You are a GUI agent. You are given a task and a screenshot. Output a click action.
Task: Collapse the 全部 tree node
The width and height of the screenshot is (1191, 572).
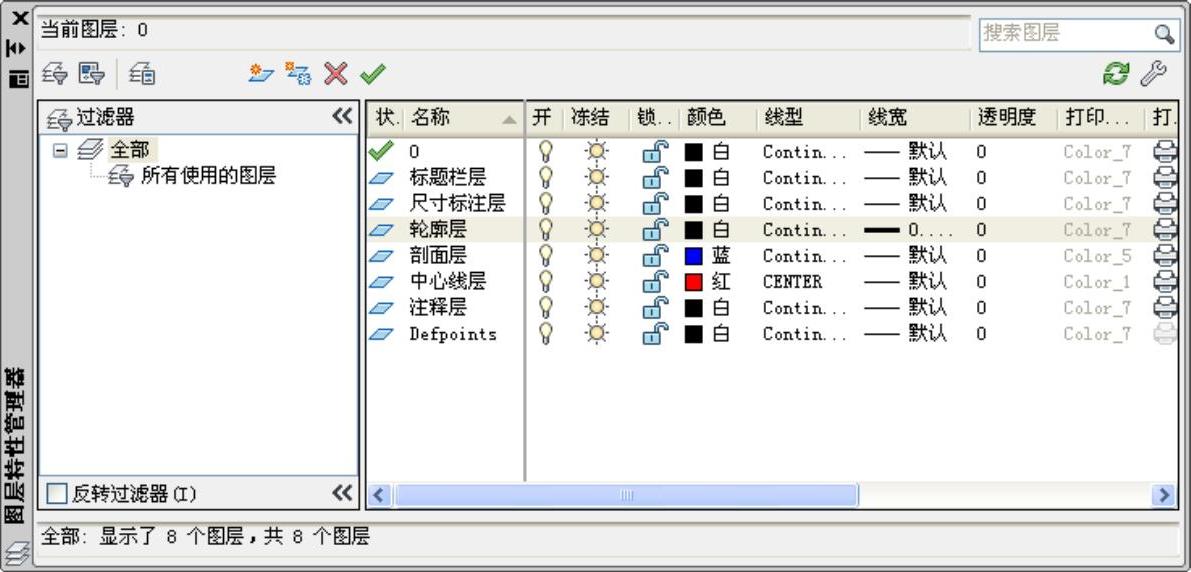click(60, 150)
